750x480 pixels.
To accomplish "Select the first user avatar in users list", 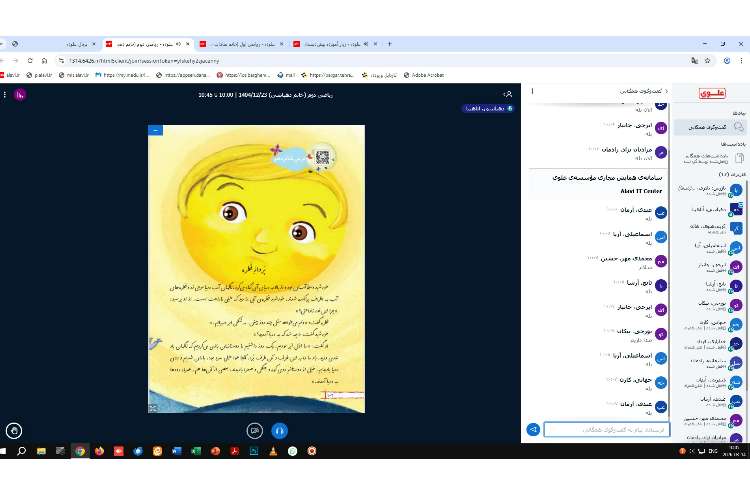I will (x=736, y=190).
